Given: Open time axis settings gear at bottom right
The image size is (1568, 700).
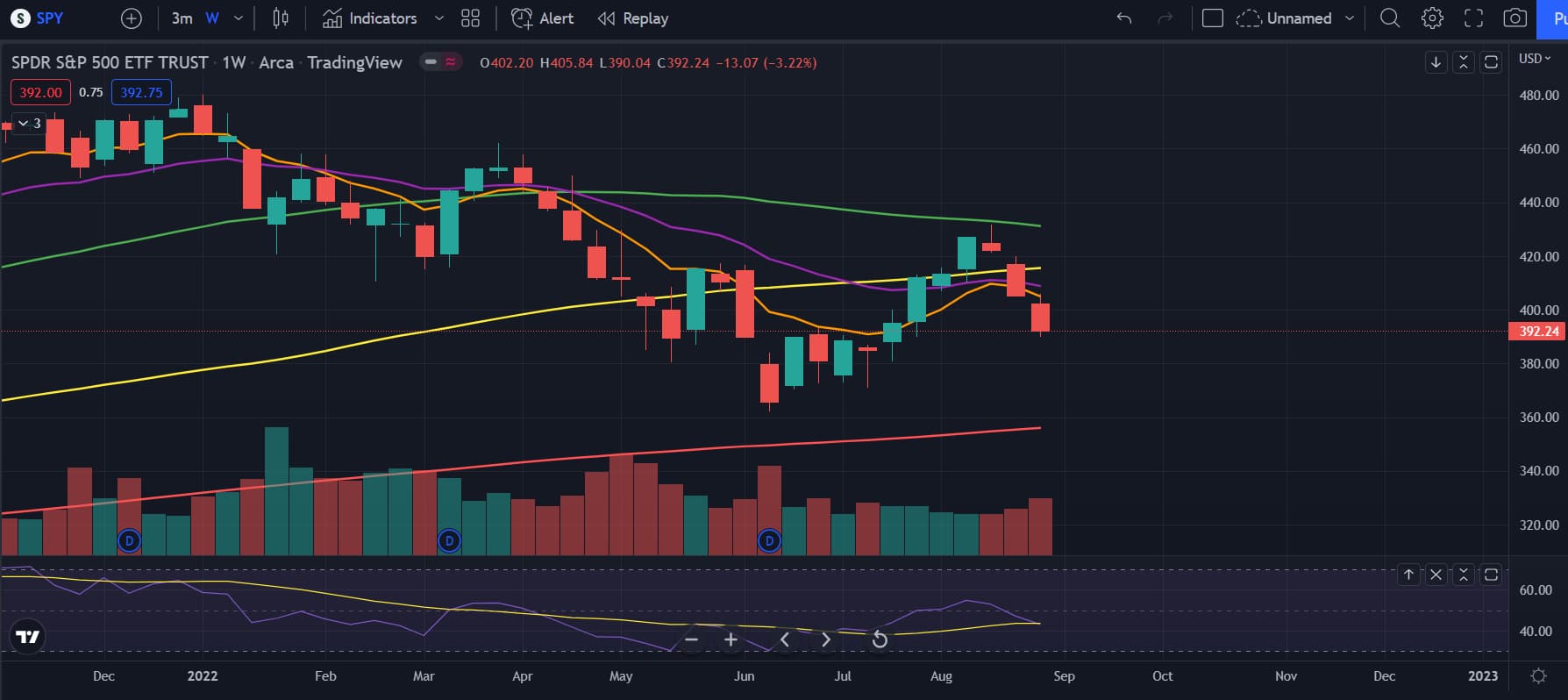Looking at the screenshot, I should [x=1538, y=676].
